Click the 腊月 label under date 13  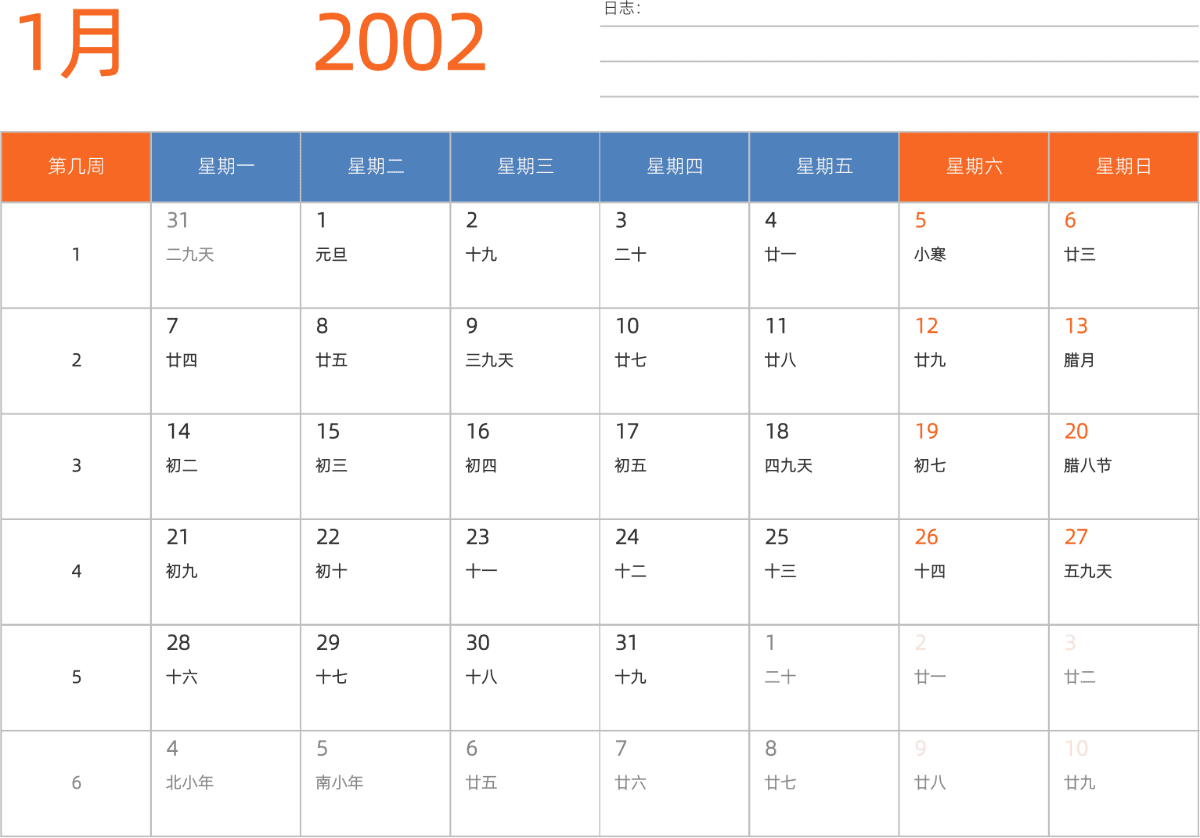tap(1080, 361)
